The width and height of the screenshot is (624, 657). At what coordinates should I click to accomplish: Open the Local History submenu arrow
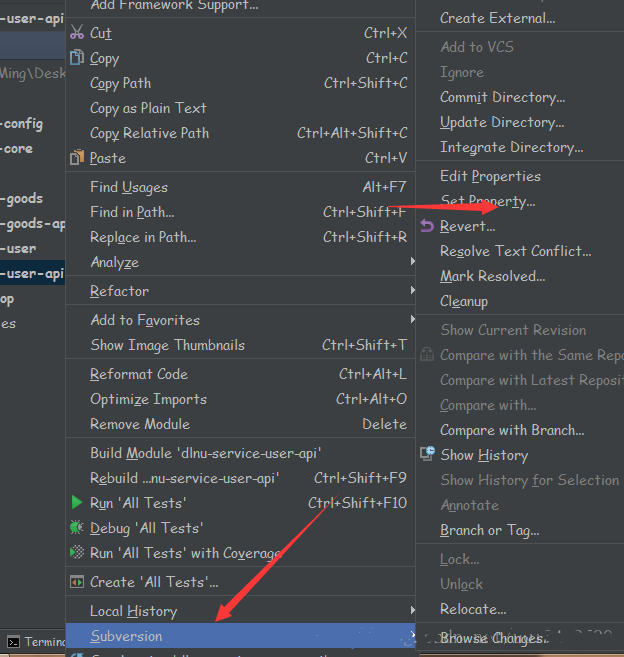(411, 611)
